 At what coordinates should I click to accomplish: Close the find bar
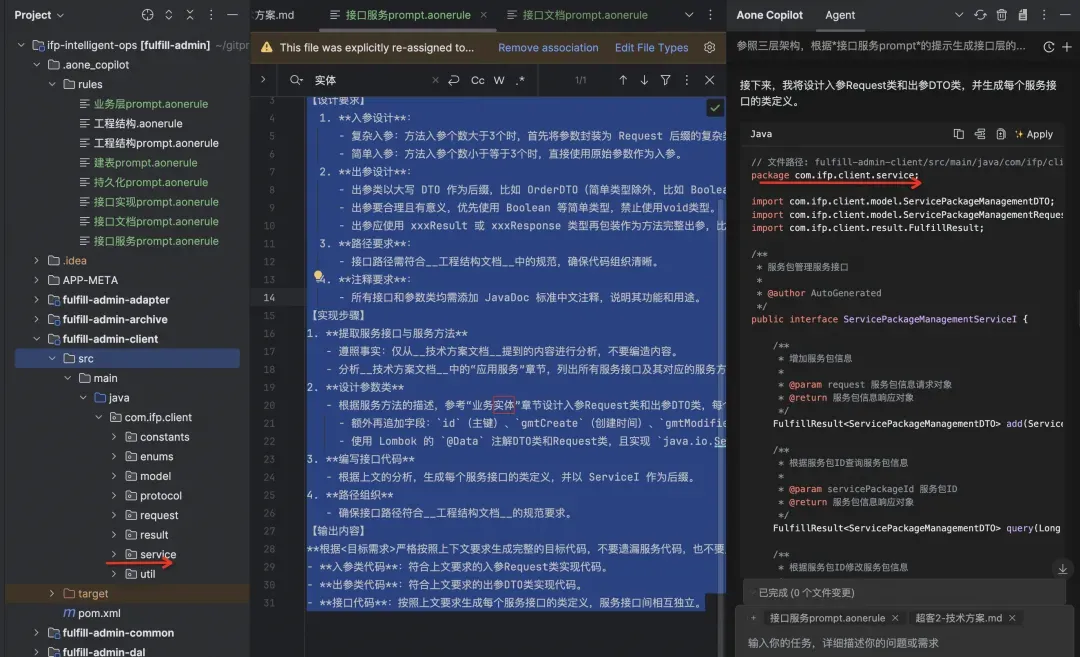pyautogui.click(x=709, y=80)
